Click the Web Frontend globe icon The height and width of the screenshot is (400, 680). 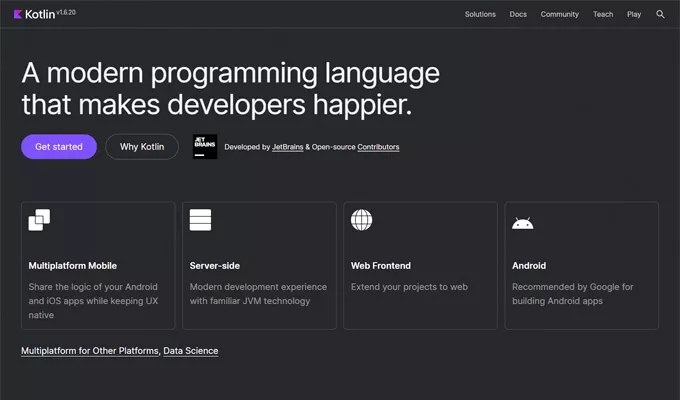tap(361, 220)
